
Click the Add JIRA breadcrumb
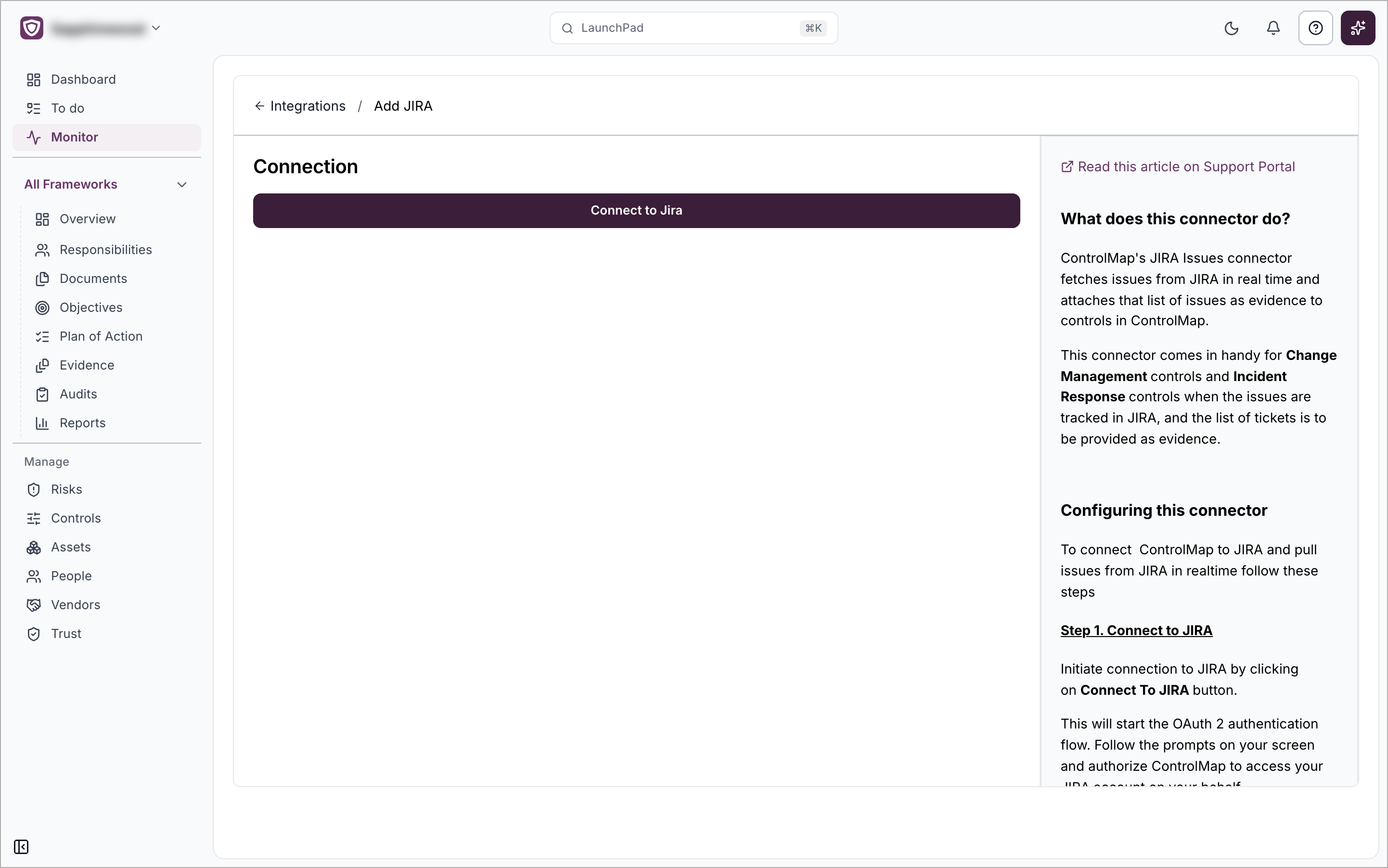click(x=403, y=106)
